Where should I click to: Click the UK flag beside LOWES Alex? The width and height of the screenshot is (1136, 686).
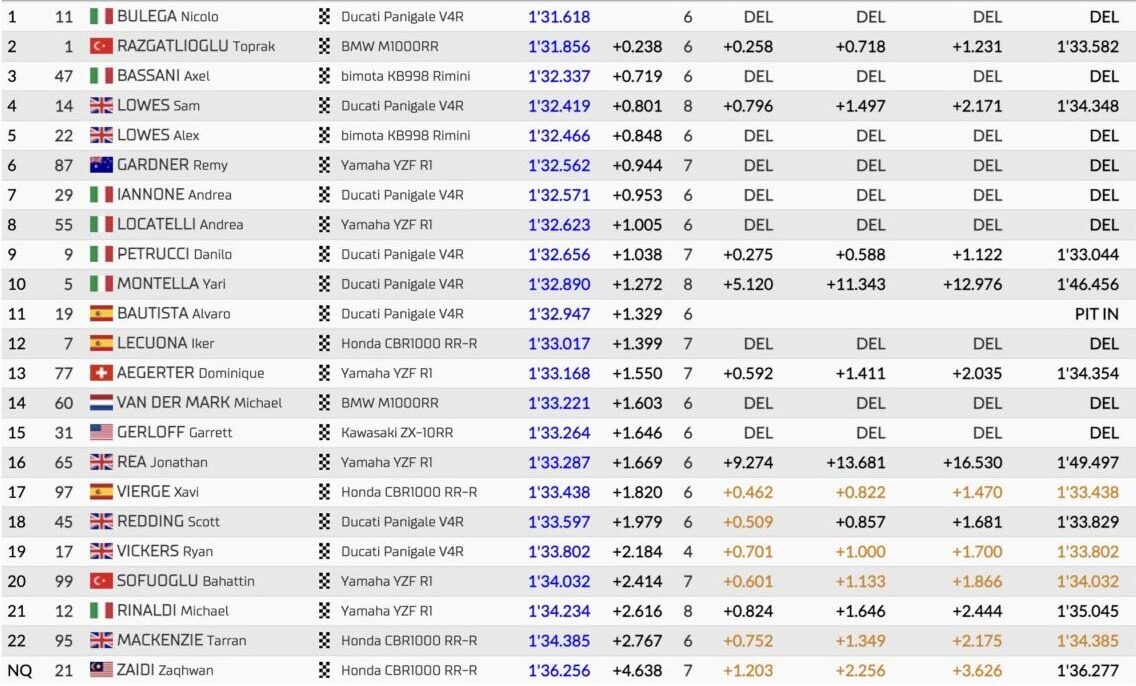pos(101,135)
